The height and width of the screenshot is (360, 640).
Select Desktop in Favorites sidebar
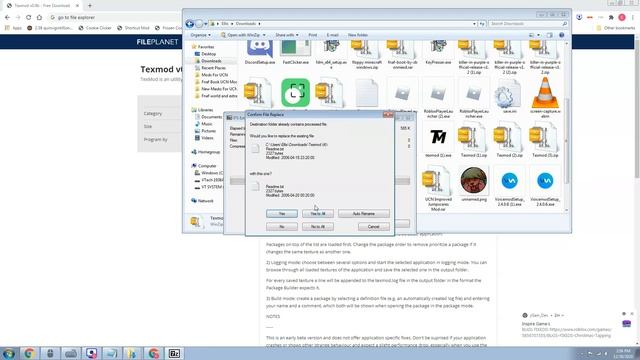[x=208, y=54]
